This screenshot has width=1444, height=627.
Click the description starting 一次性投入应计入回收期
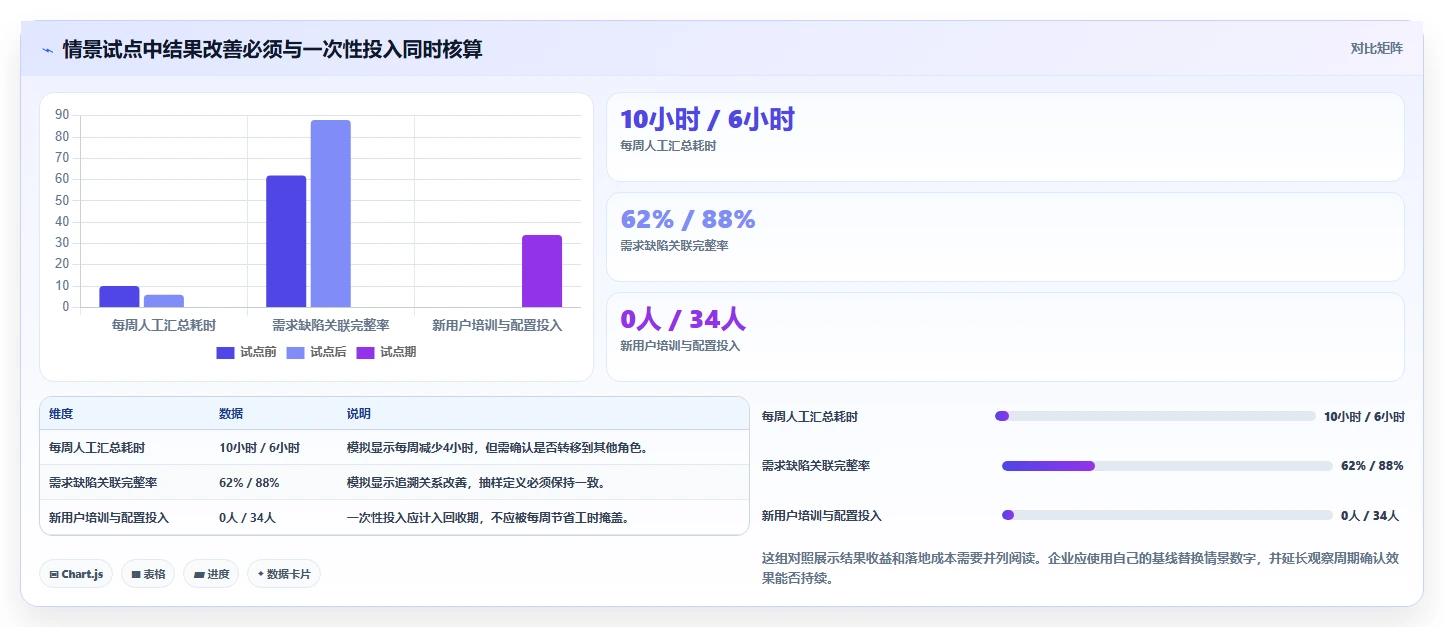click(x=488, y=517)
